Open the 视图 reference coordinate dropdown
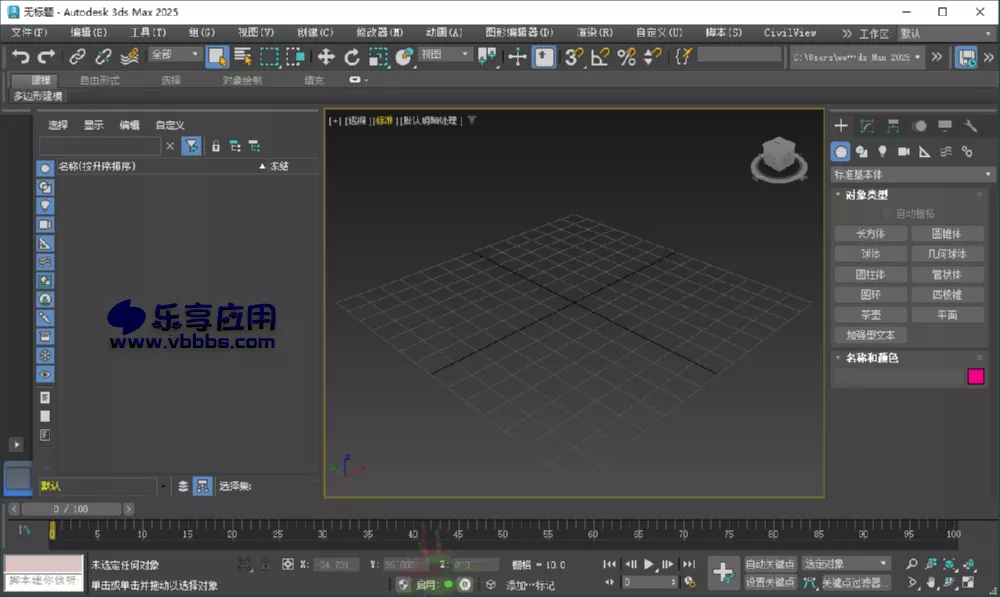1000x597 pixels. tap(445, 55)
